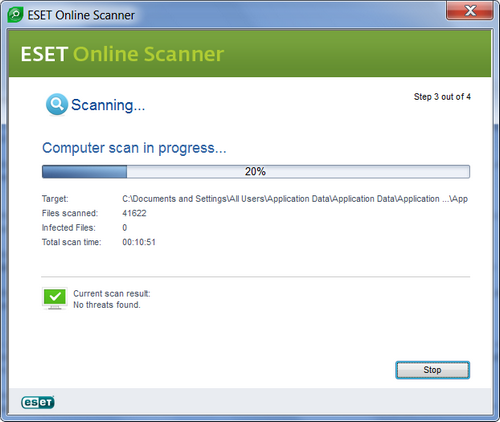Click the blue magnifier Scanning icon
Viewport: 500px width, 422px height.
click(x=57, y=104)
